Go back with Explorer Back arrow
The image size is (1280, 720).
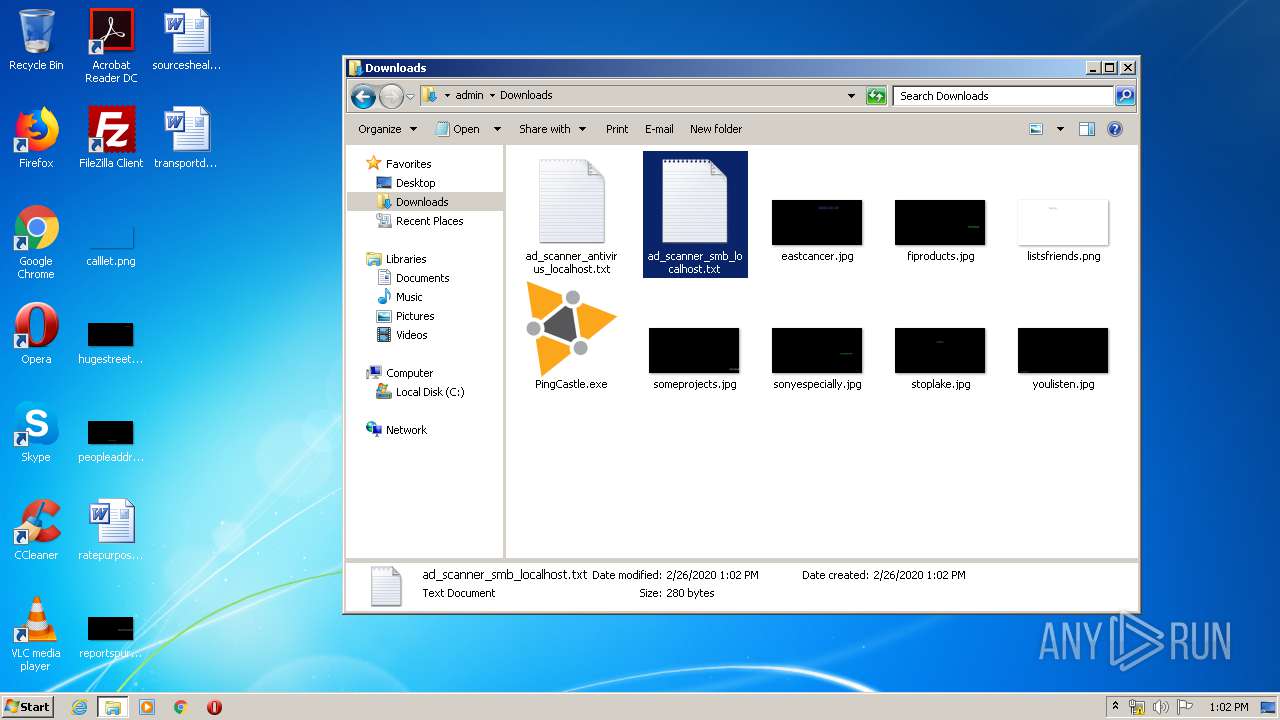(363, 96)
